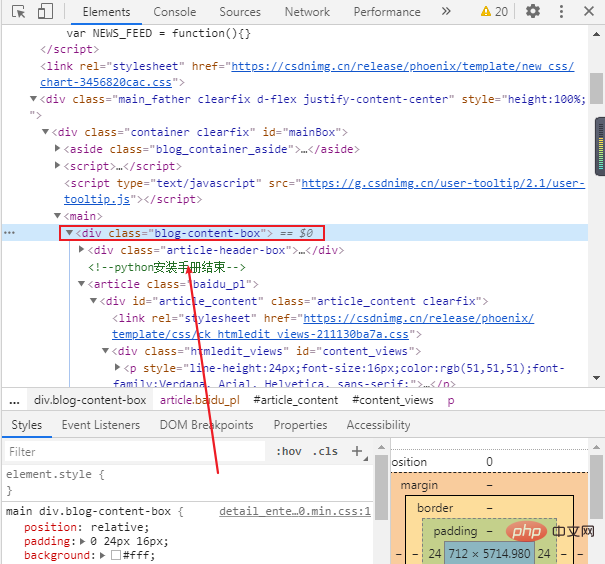The height and width of the screenshot is (564, 605).
Task: Select the Styles pane tab
Action: point(27,425)
